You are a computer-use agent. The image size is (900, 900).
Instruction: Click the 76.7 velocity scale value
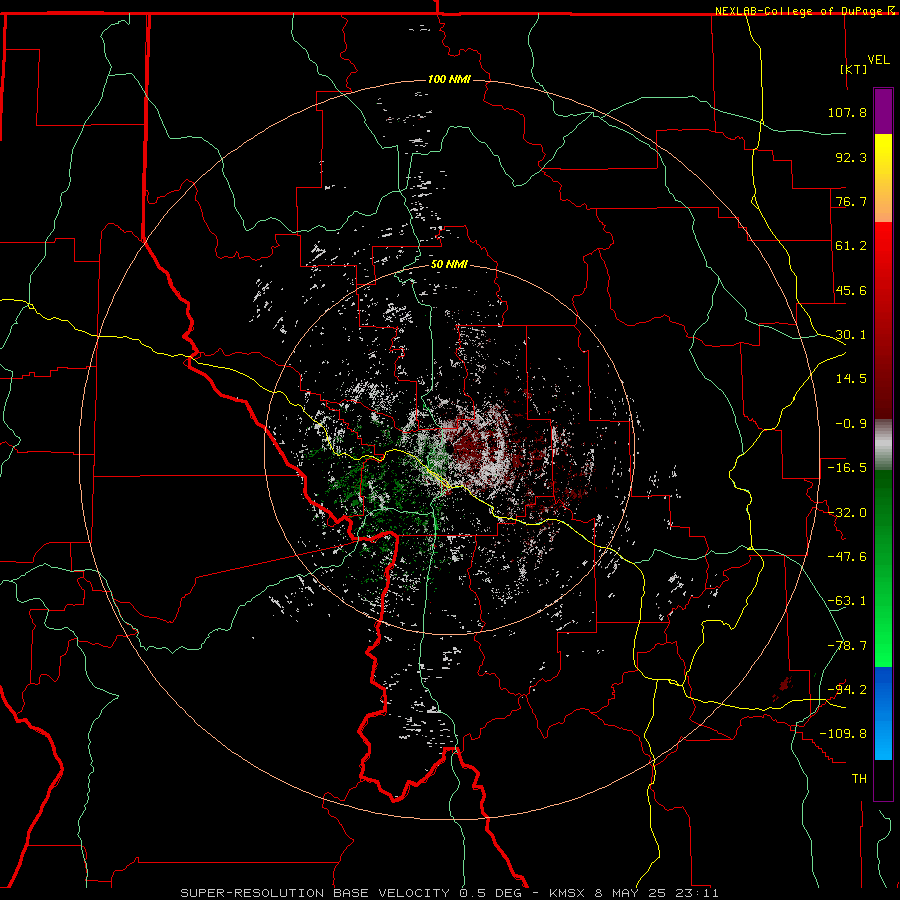pyautogui.click(x=851, y=201)
